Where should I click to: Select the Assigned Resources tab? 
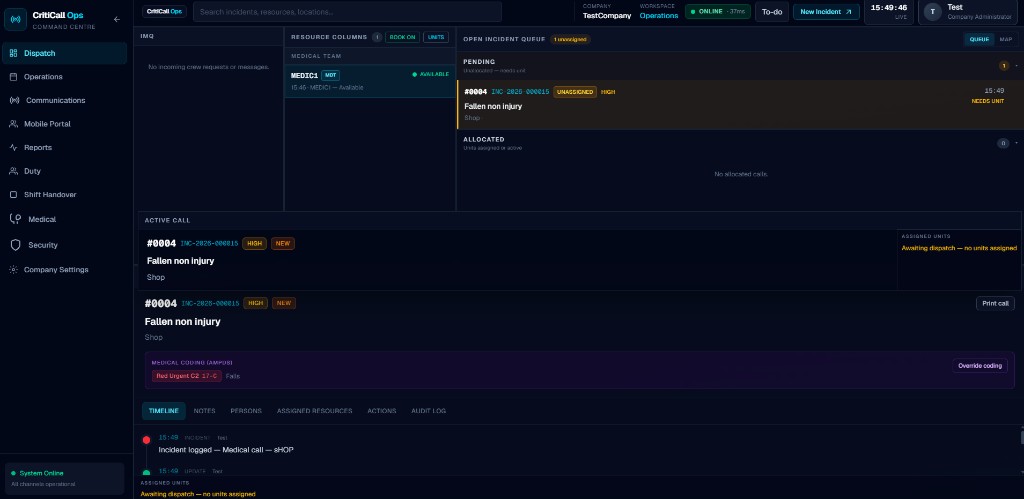tap(314, 411)
